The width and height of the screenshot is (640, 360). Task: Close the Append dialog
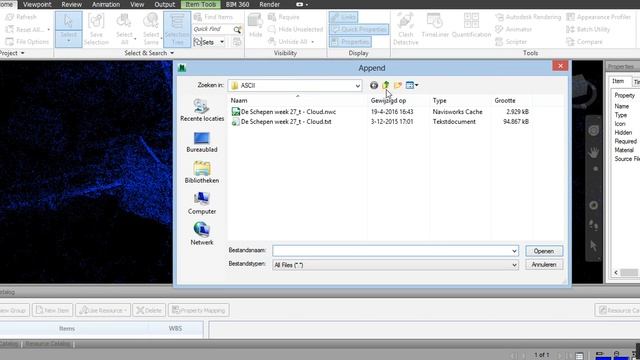[x=560, y=66]
